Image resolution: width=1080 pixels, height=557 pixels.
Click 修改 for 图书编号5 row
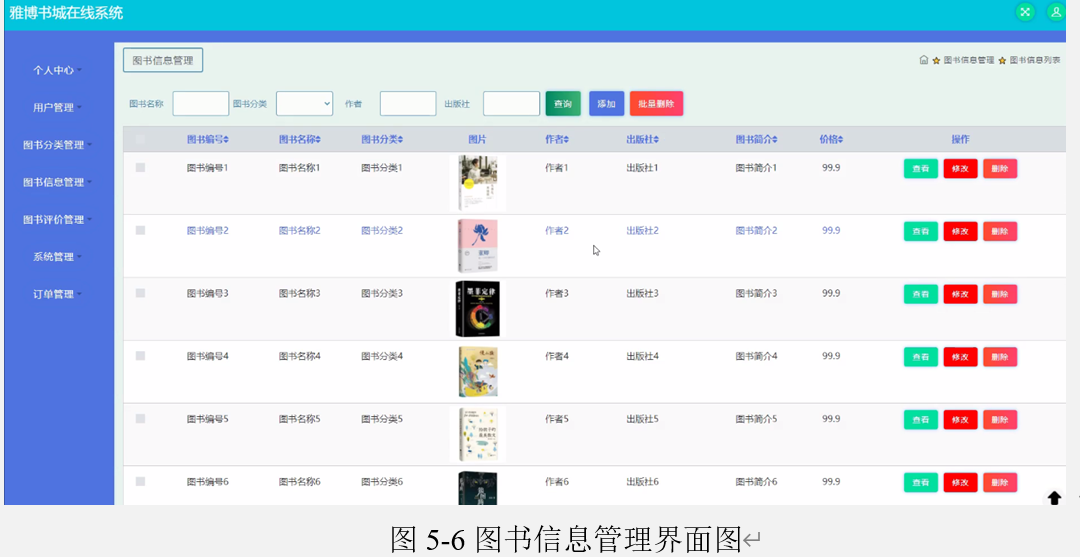pos(961,420)
